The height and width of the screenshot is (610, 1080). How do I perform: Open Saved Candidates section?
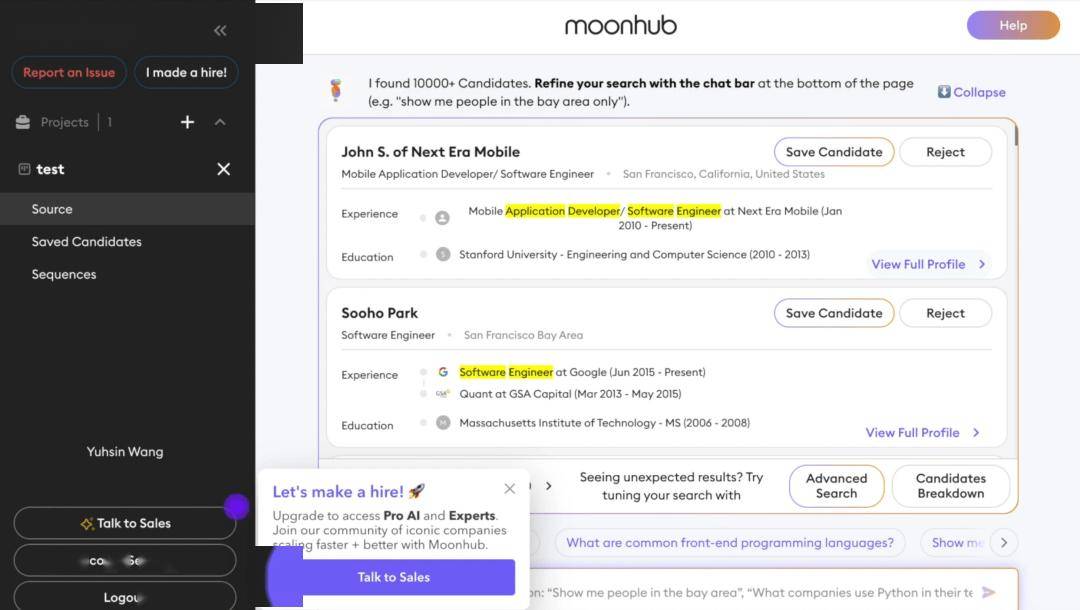87,242
